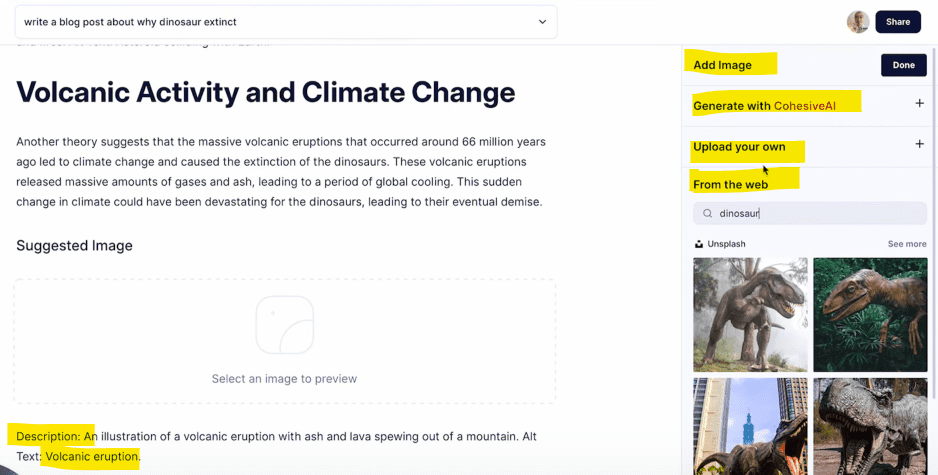
Task: Click the From the web heading
Action: tap(730, 185)
